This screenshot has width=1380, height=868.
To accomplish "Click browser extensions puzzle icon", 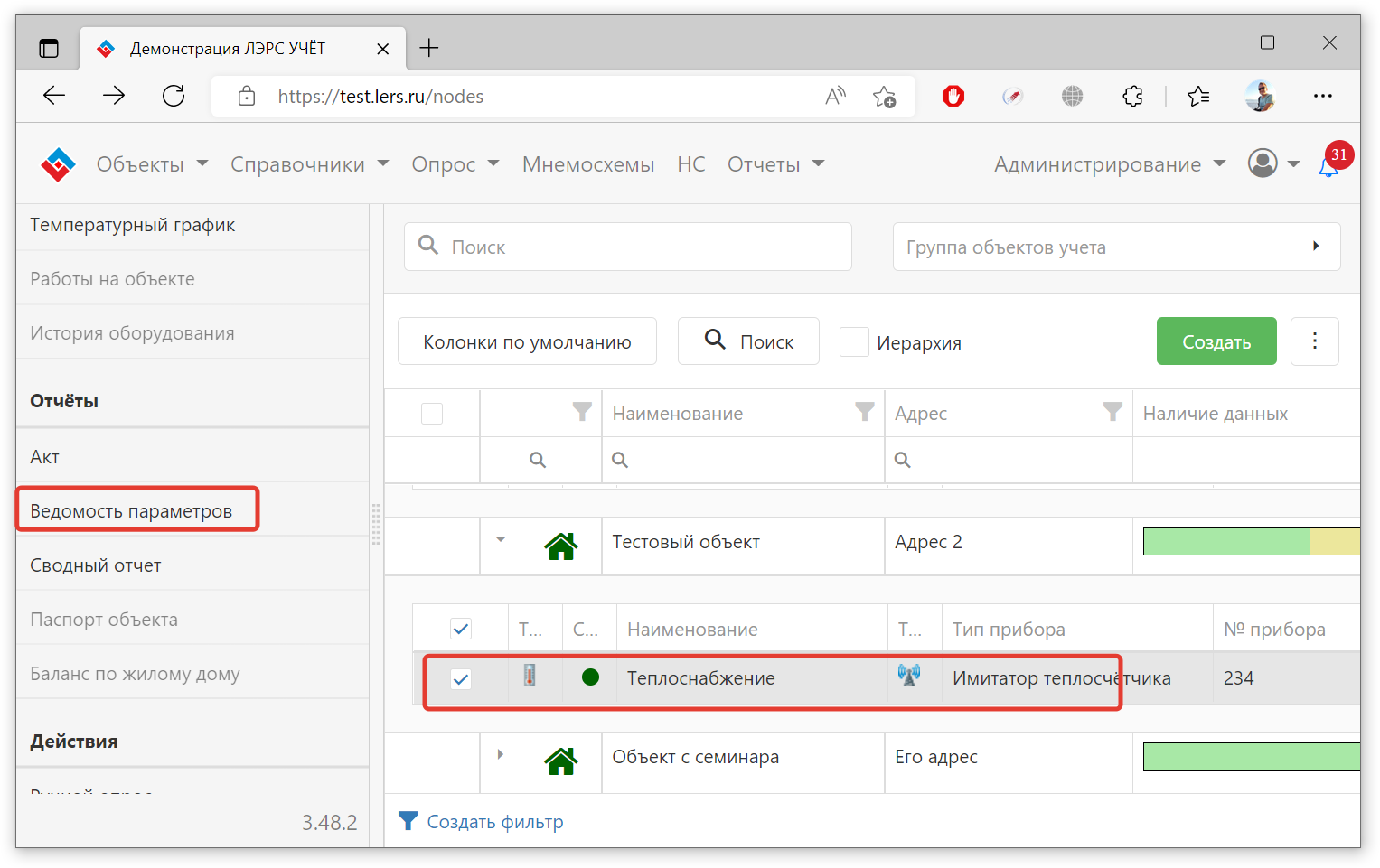I will (x=1132, y=96).
